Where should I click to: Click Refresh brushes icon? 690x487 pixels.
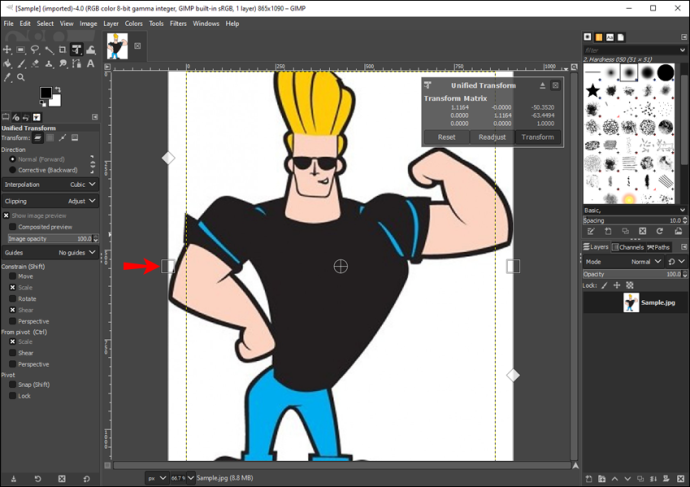coord(660,231)
